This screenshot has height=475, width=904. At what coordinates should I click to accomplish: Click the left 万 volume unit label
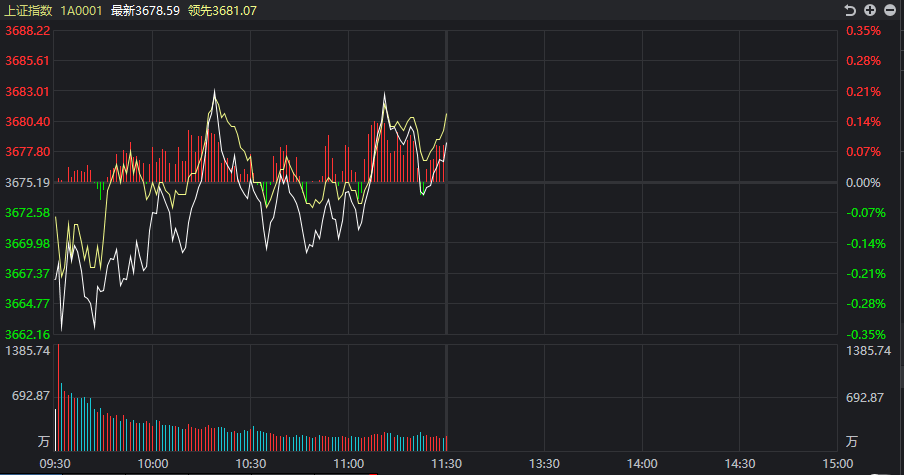[44, 442]
